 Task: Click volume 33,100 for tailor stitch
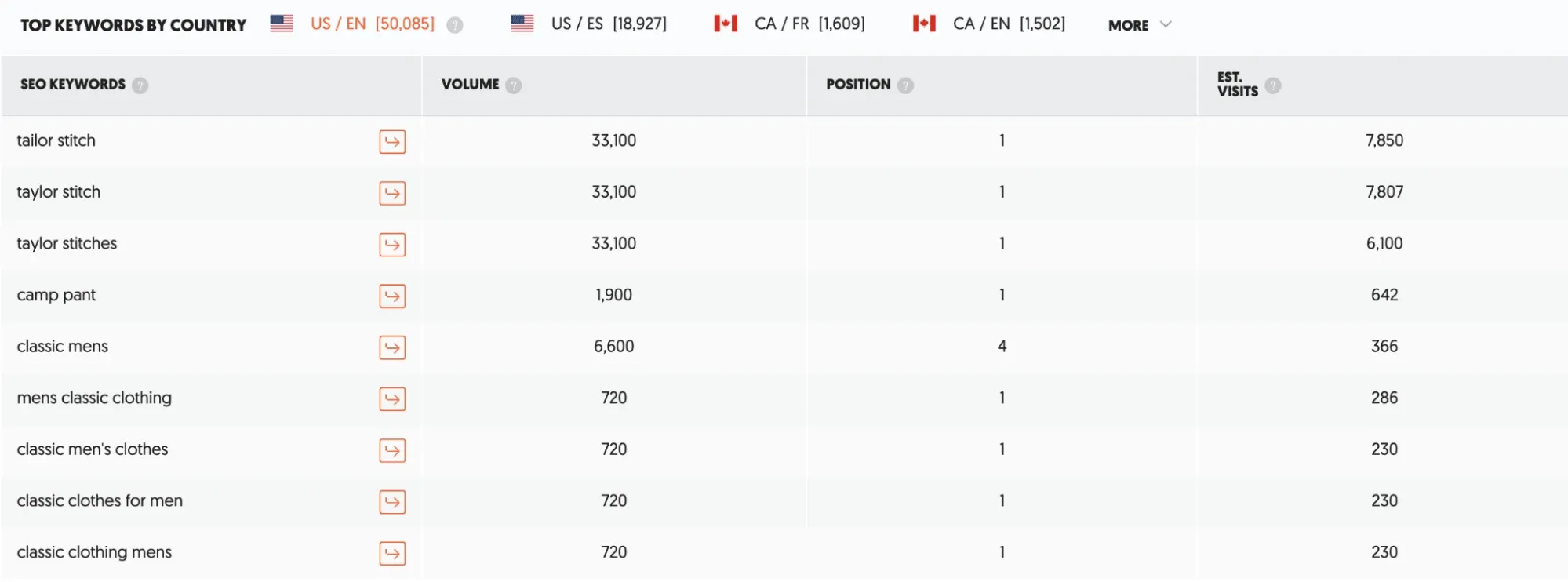coord(614,140)
